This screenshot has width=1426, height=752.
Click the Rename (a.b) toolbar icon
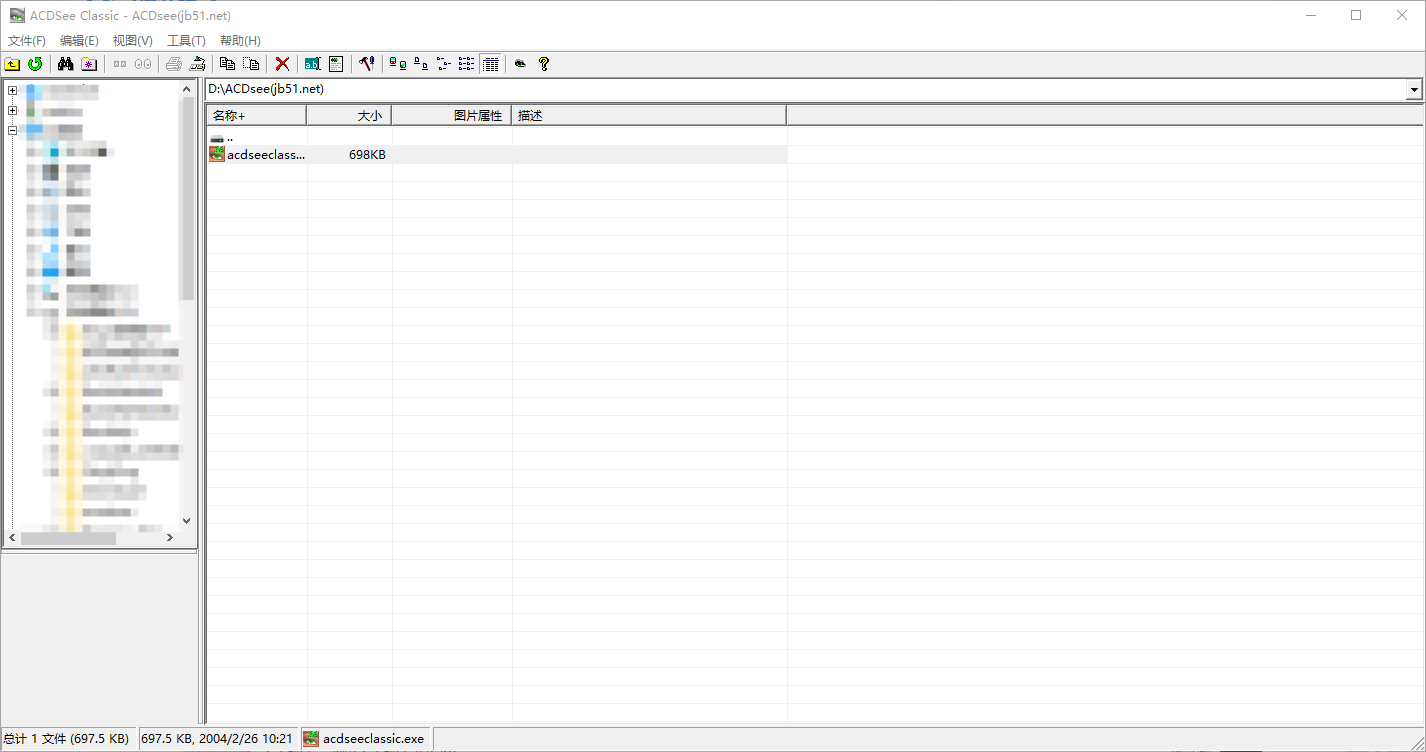point(312,64)
